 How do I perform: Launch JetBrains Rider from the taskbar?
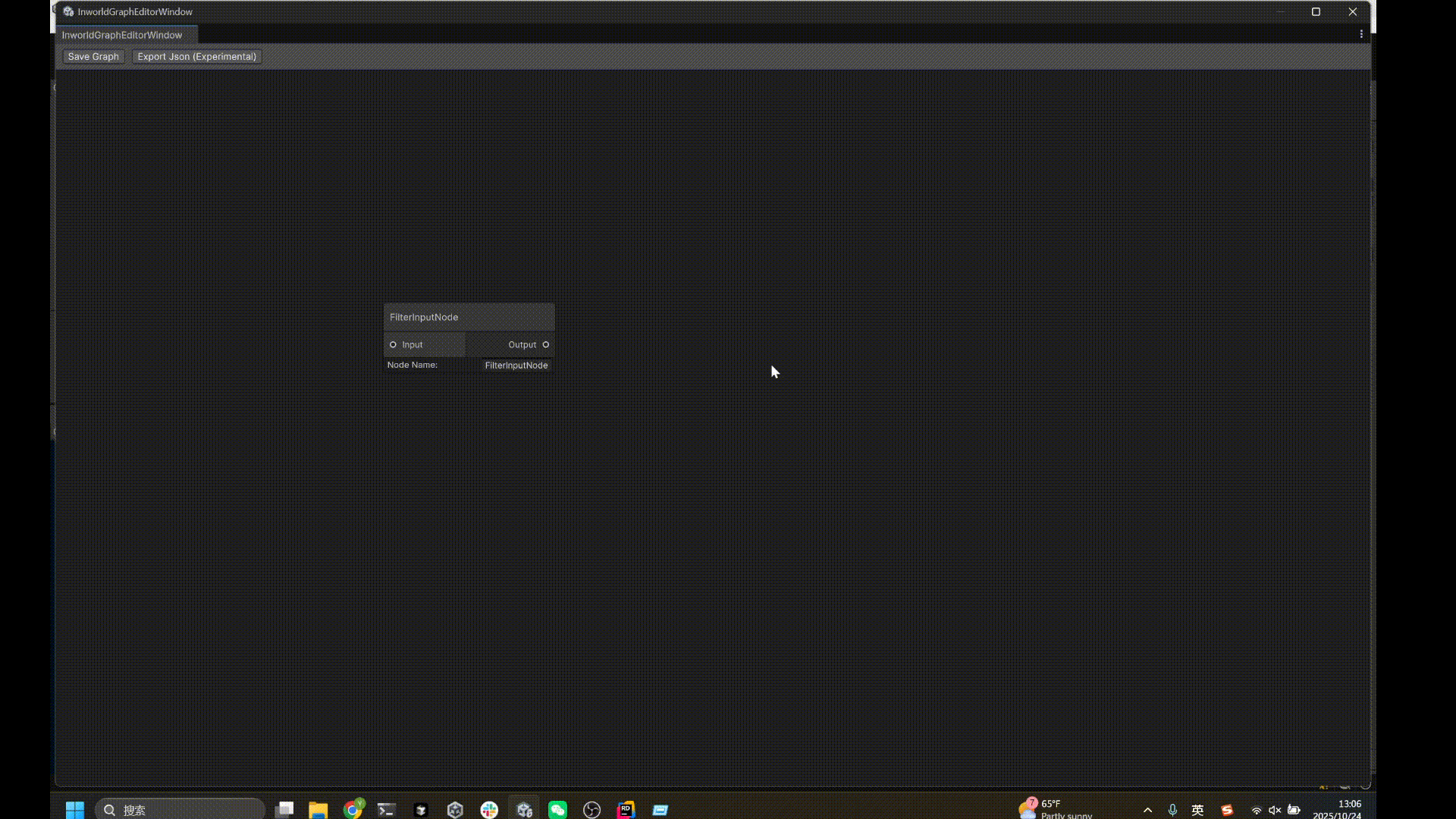(x=626, y=809)
